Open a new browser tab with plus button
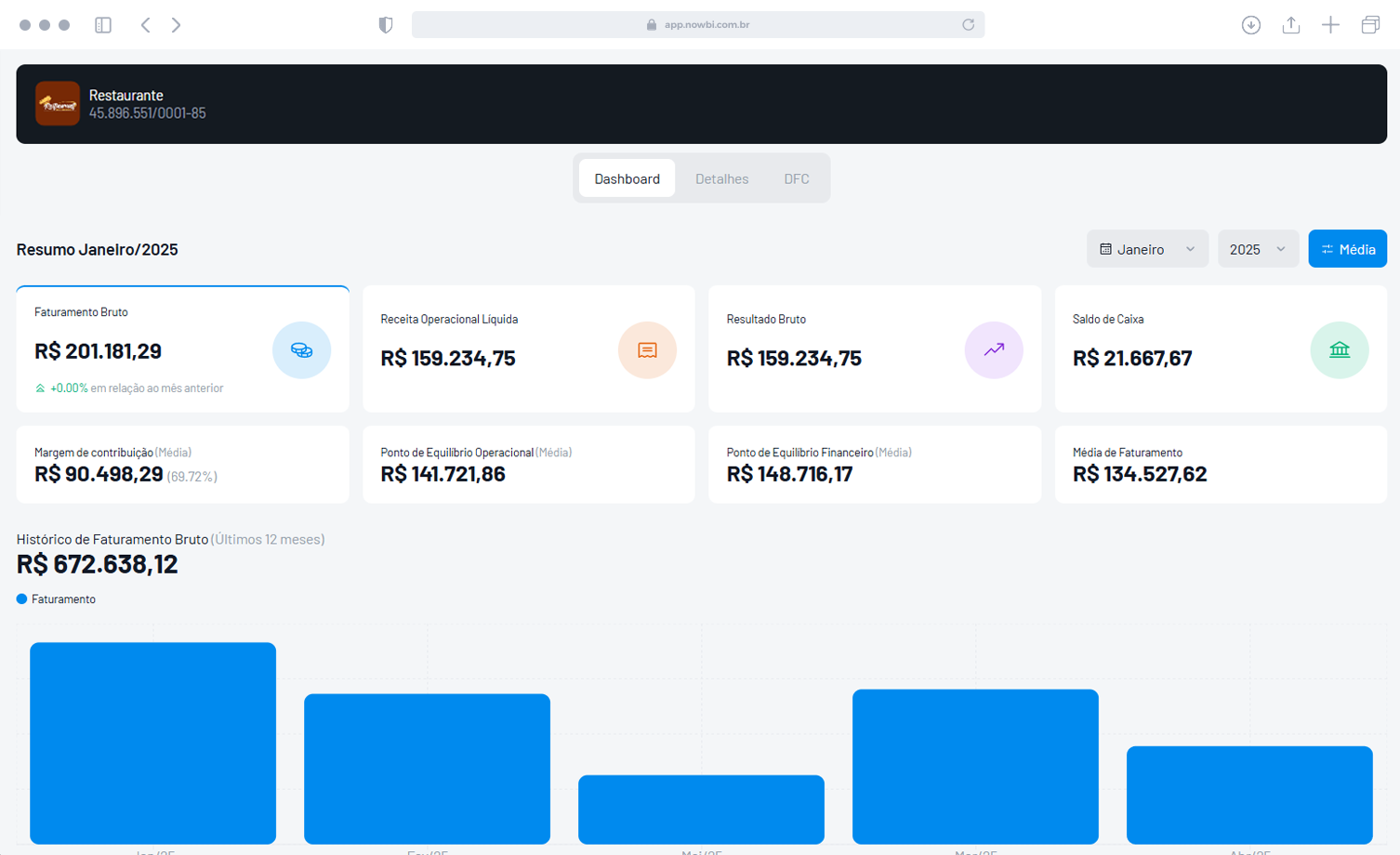 pyautogui.click(x=1330, y=25)
